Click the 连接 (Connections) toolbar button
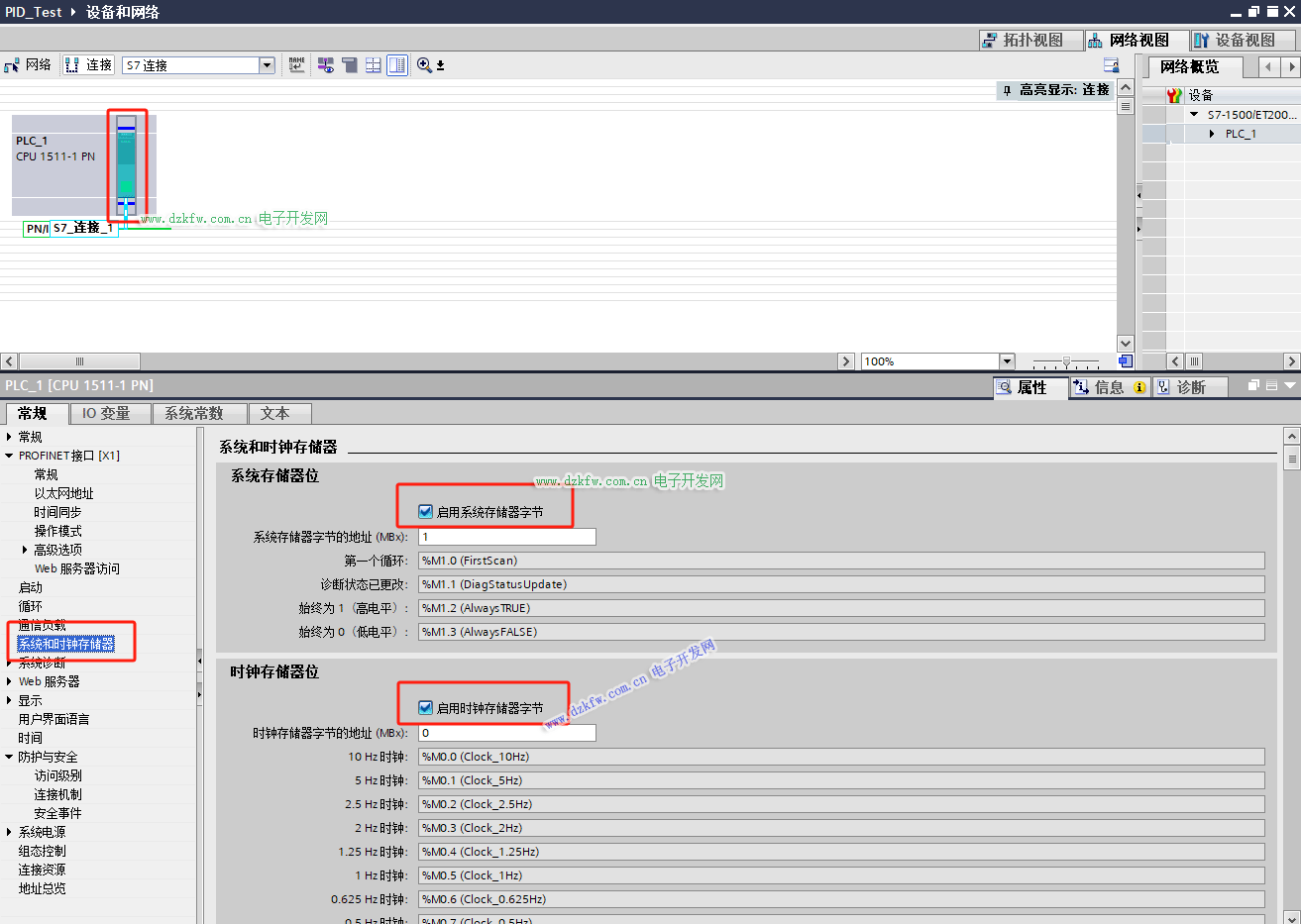Image resolution: width=1301 pixels, height=924 pixels. (89, 65)
